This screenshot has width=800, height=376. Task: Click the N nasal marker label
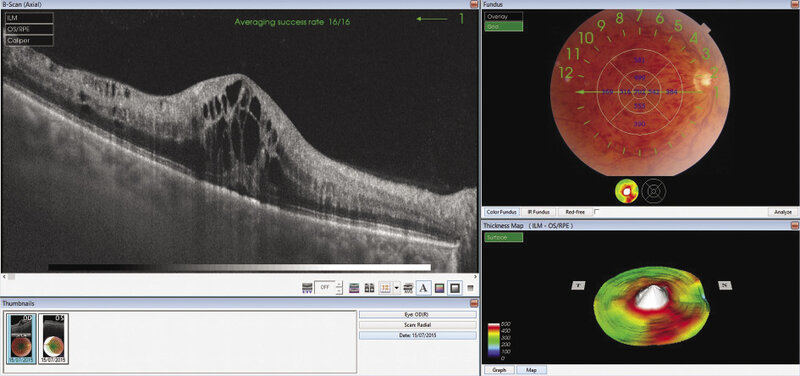point(725,285)
